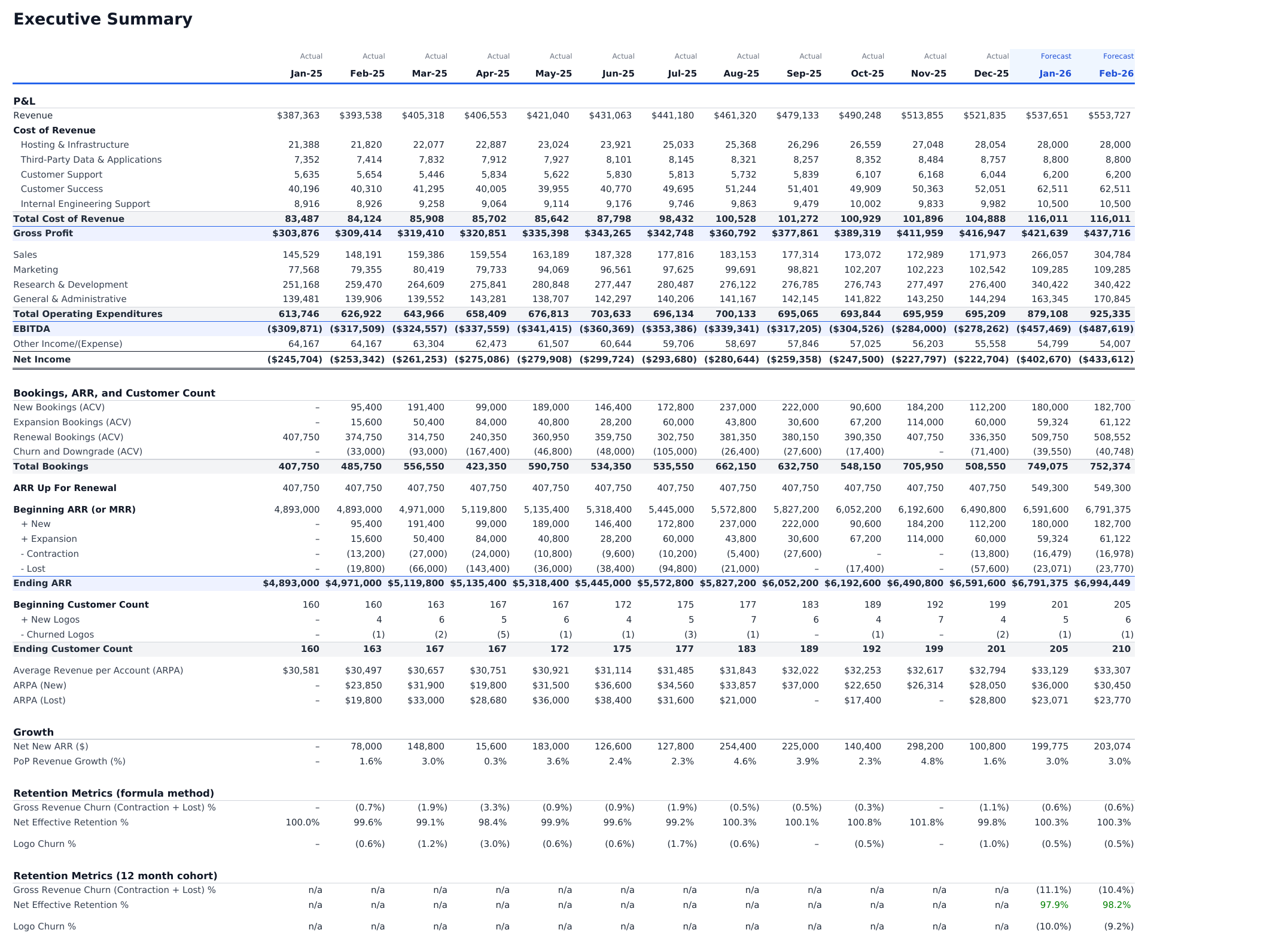Click Hosting & Infrastructure row label
Viewport: 1288px width, 945px height.
[x=75, y=145]
